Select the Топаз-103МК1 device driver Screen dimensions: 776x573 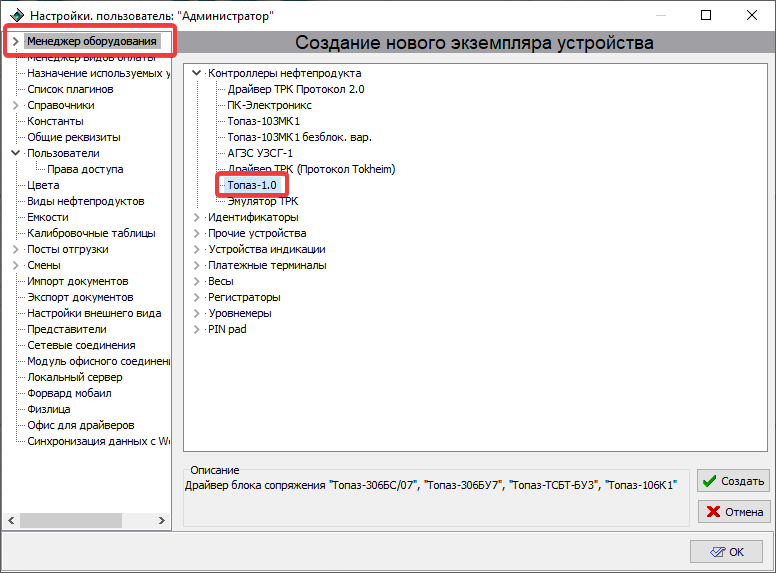pos(264,121)
